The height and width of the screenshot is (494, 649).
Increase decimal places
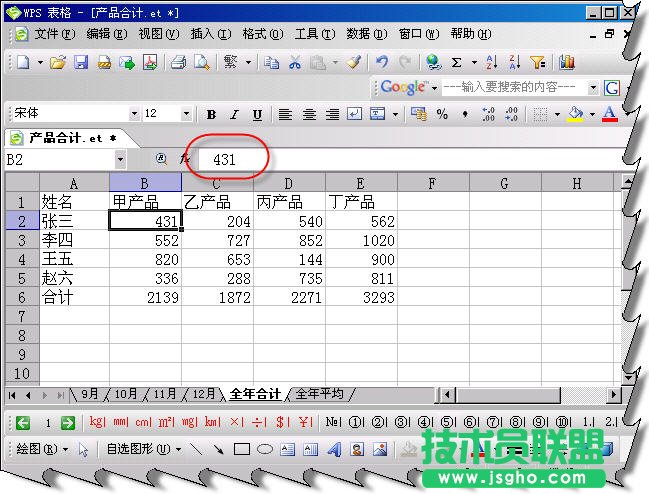tap(488, 114)
